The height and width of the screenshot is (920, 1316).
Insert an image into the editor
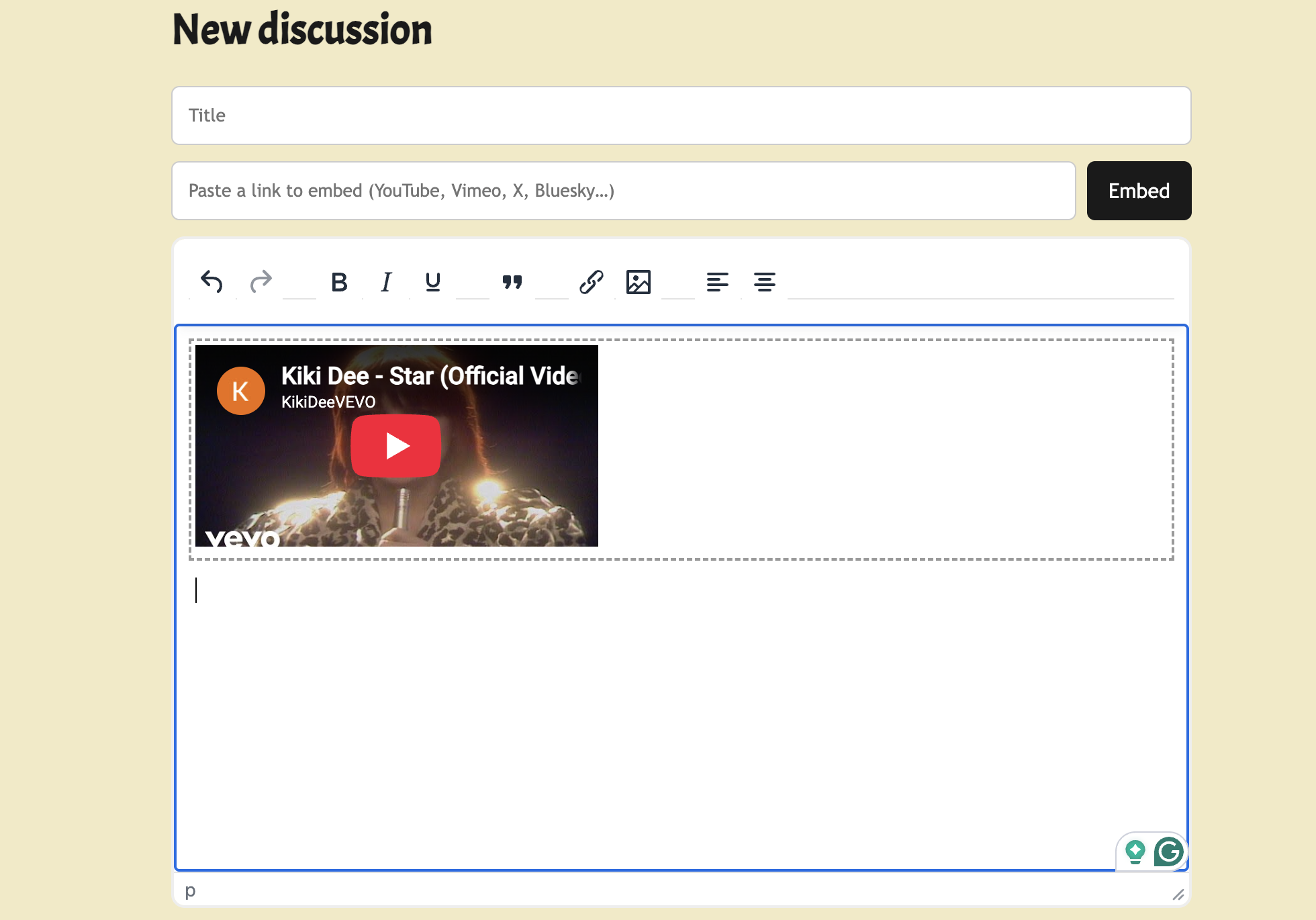click(x=639, y=282)
